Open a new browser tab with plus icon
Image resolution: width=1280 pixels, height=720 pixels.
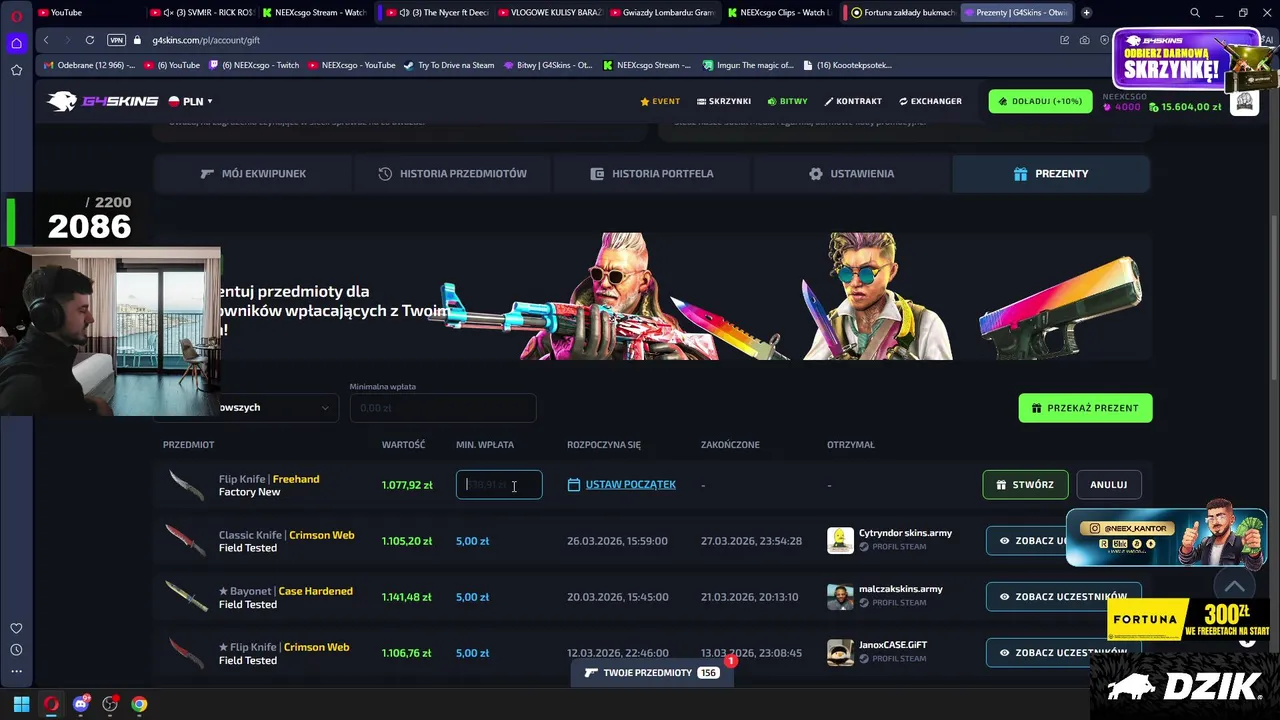[1086, 13]
